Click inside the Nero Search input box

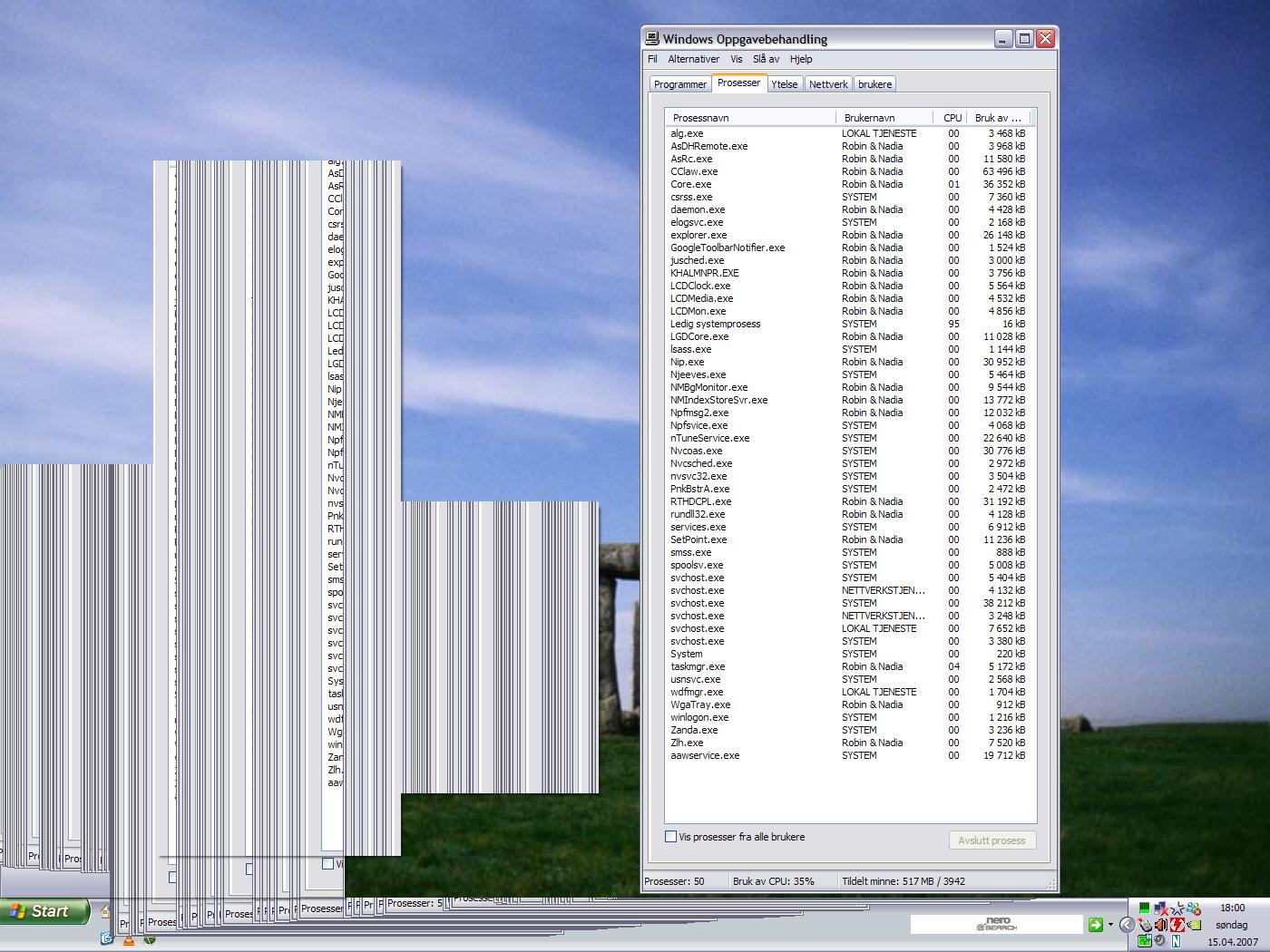(997, 925)
